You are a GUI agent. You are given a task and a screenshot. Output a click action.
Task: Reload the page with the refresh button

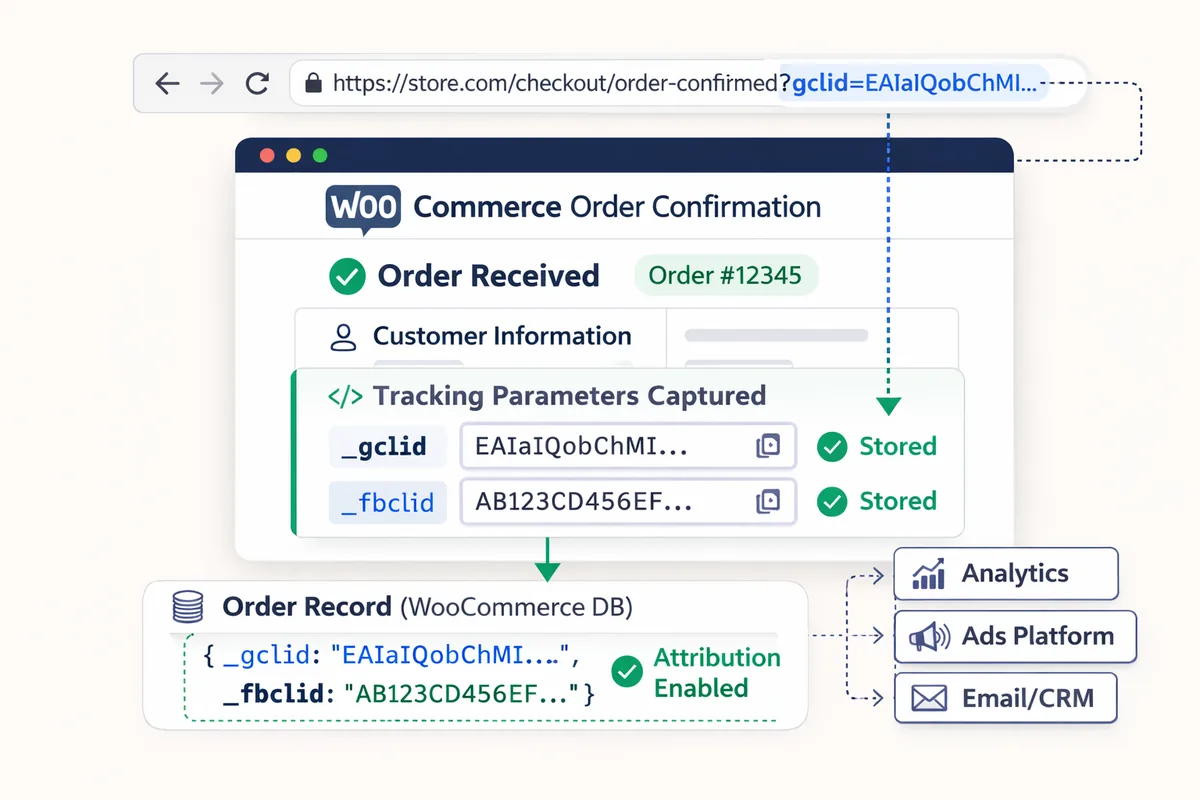click(257, 83)
